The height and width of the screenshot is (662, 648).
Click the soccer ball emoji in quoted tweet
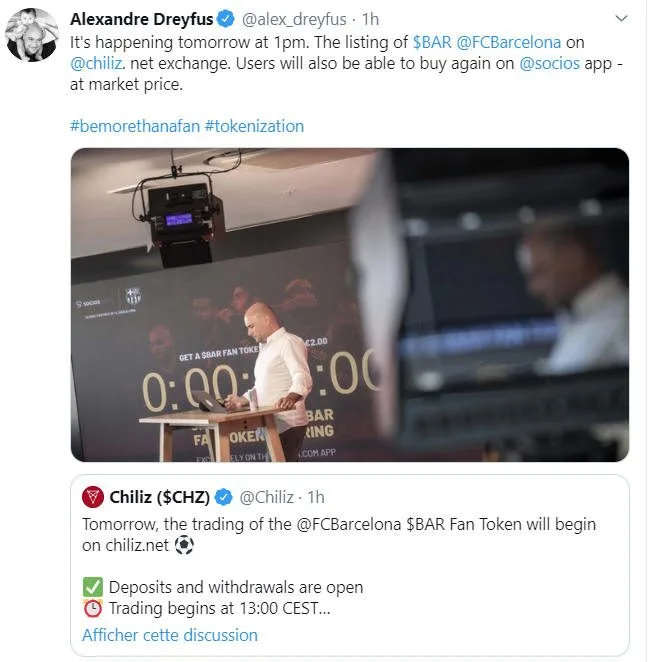click(184, 545)
